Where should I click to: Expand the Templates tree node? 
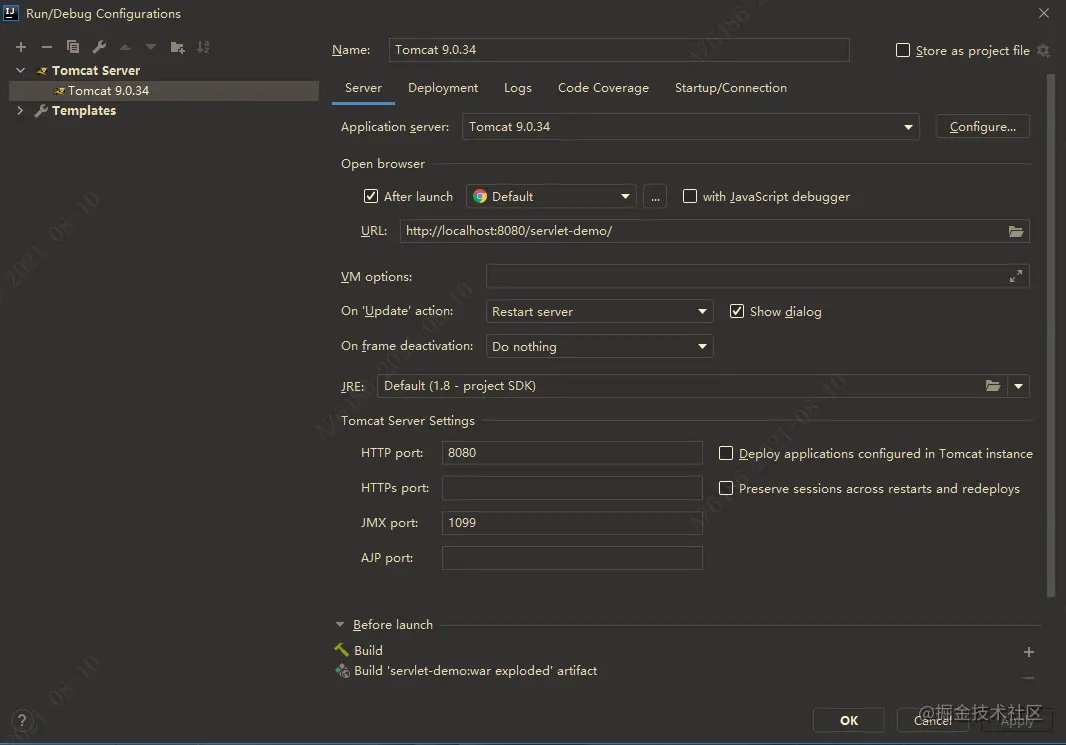20,110
